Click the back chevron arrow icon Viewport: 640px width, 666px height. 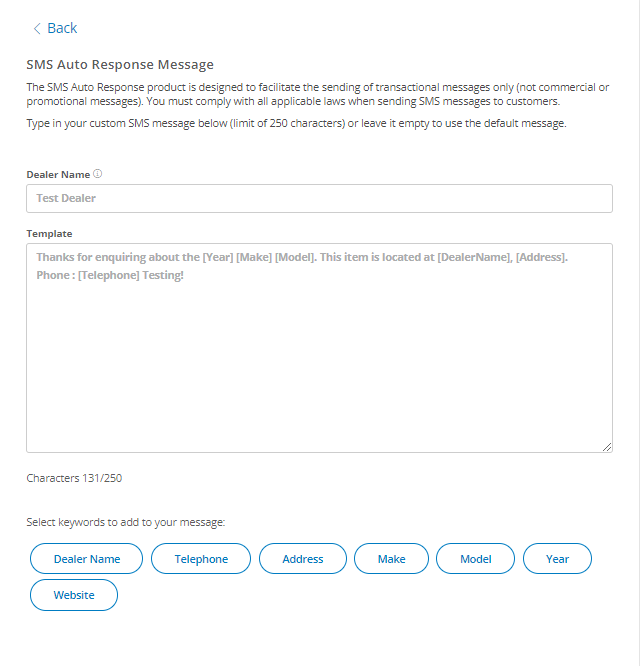(37, 28)
